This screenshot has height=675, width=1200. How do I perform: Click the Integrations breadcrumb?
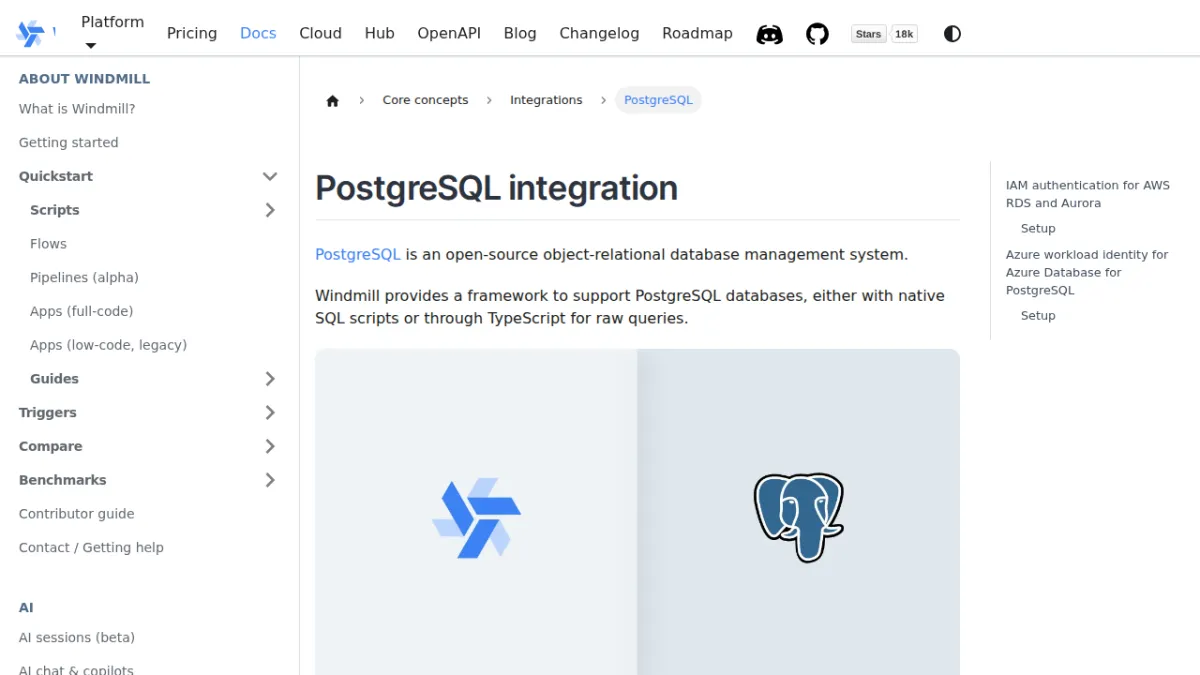coord(546,100)
